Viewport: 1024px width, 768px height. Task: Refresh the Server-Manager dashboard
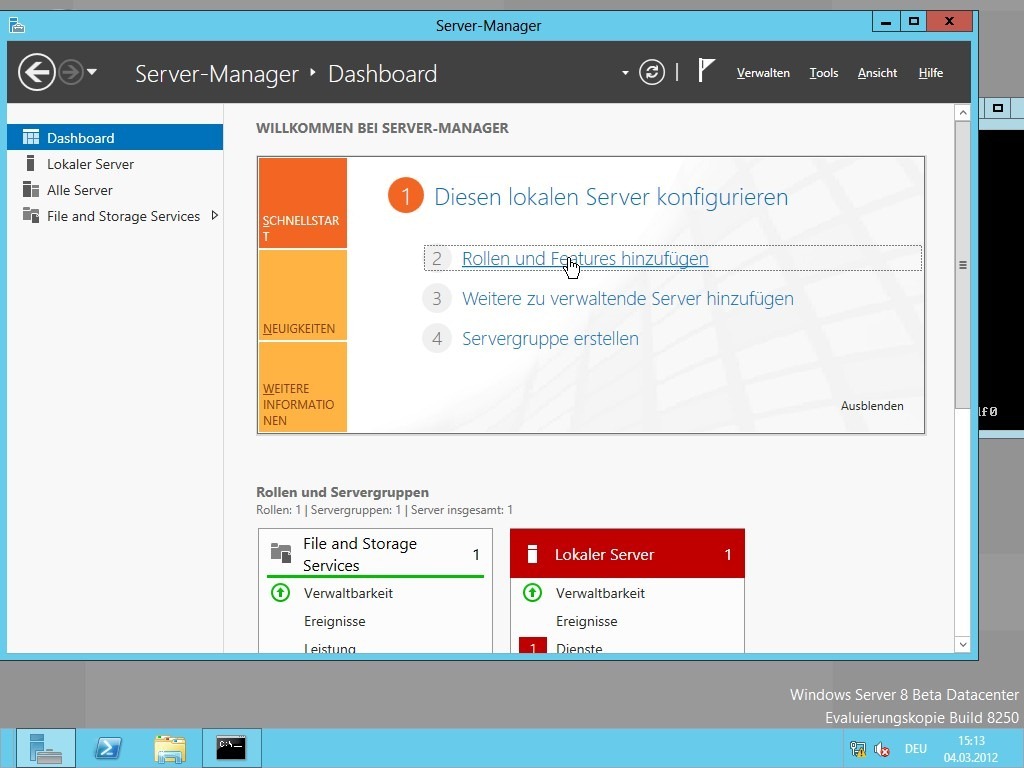652,72
